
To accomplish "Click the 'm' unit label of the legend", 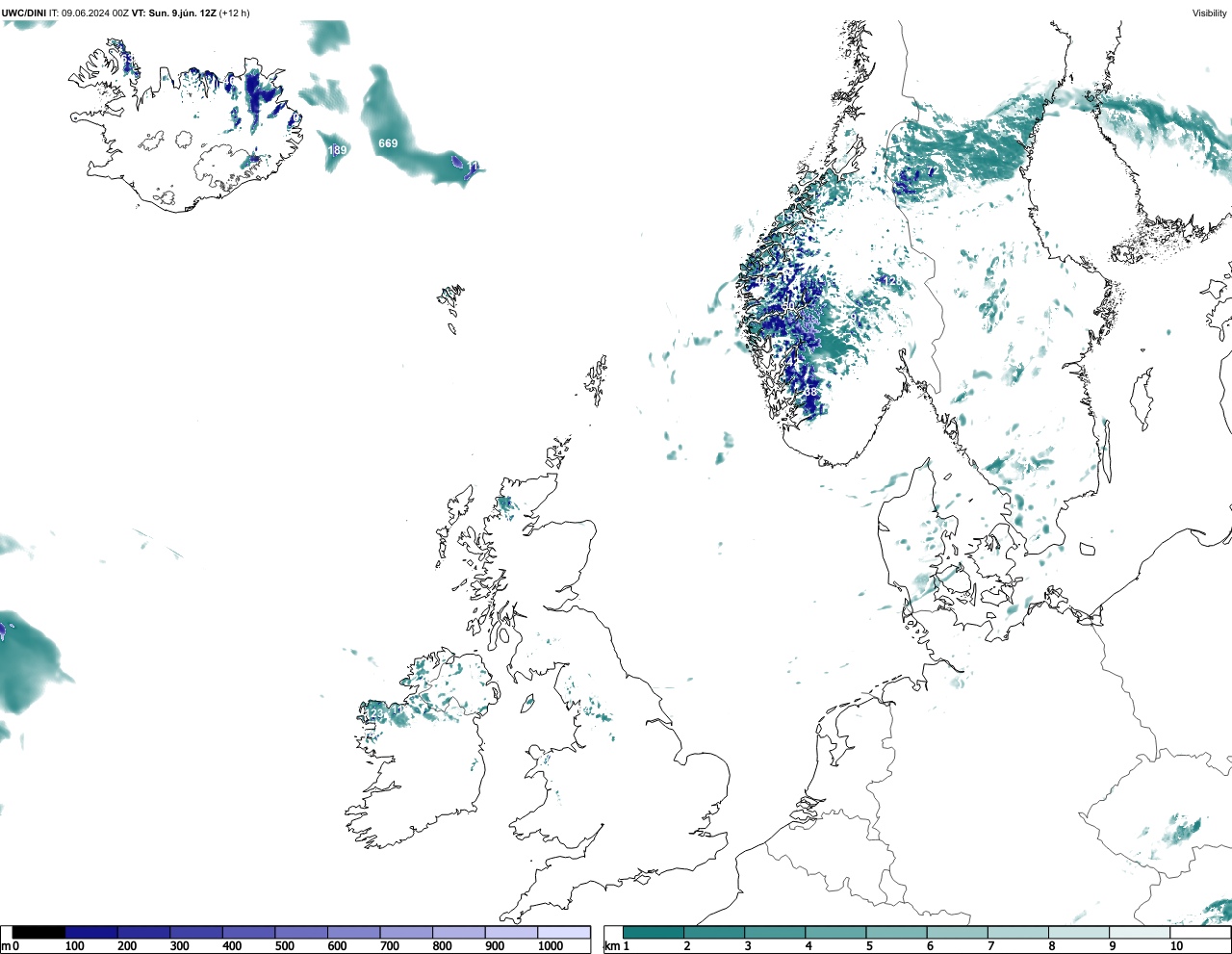I will [5, 946].
